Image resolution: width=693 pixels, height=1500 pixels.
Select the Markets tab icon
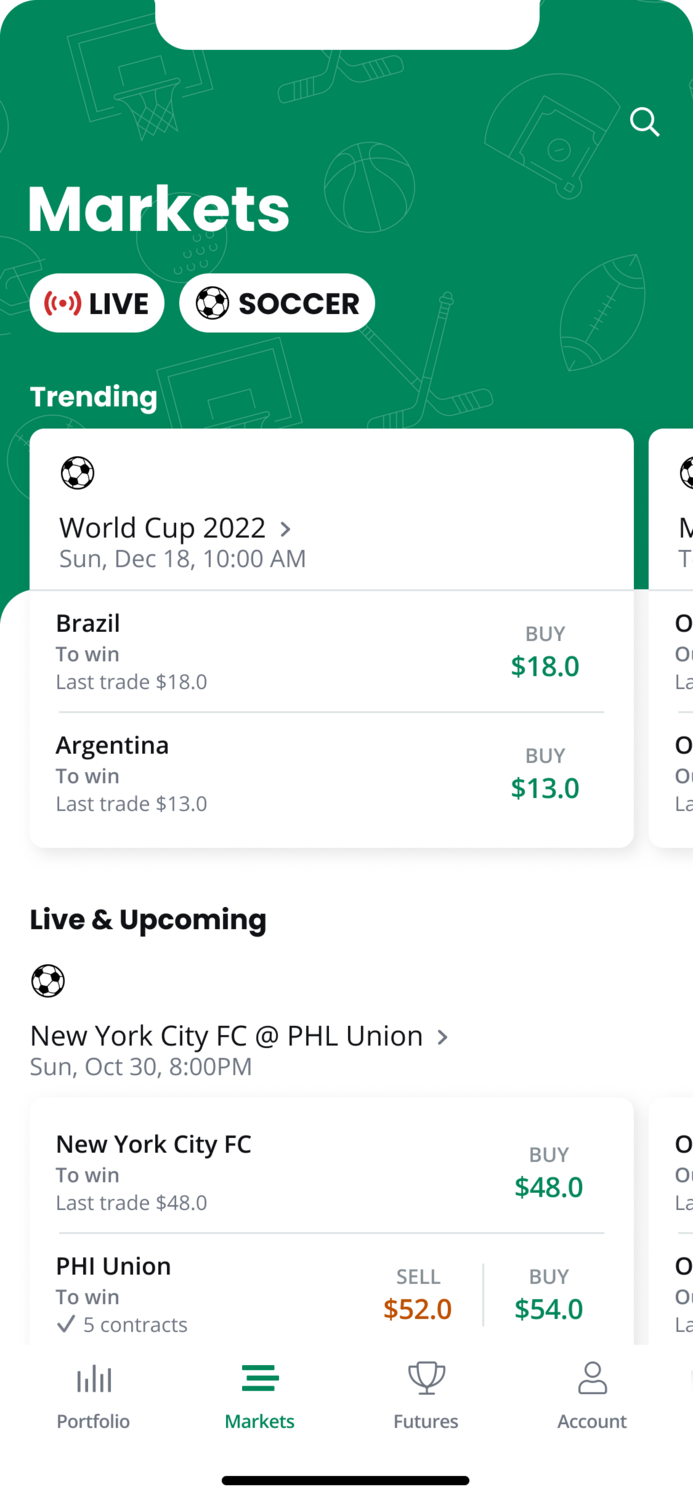click(260, 1379)
